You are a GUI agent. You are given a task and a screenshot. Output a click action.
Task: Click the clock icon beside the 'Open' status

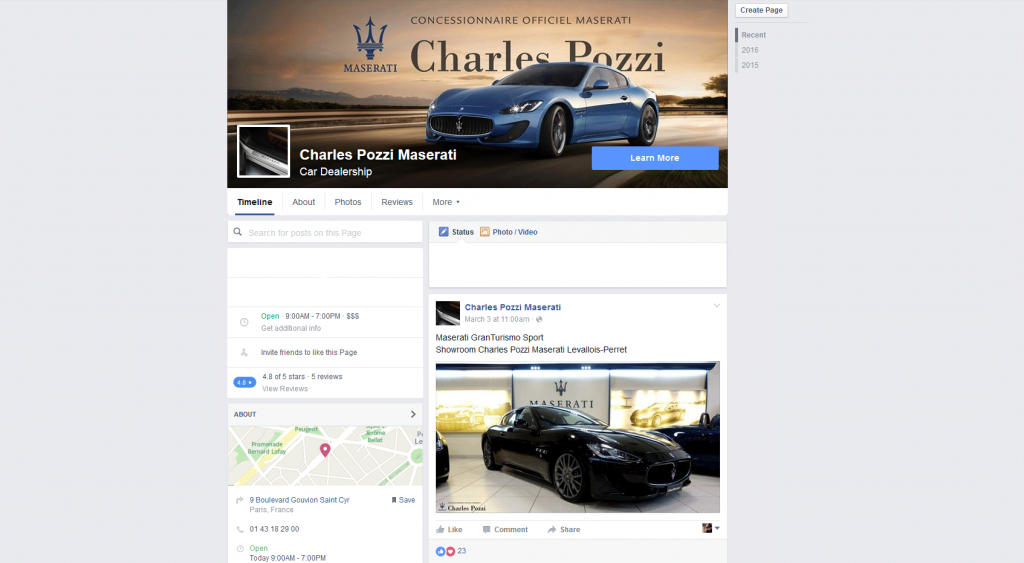click(x=240, y=549)
